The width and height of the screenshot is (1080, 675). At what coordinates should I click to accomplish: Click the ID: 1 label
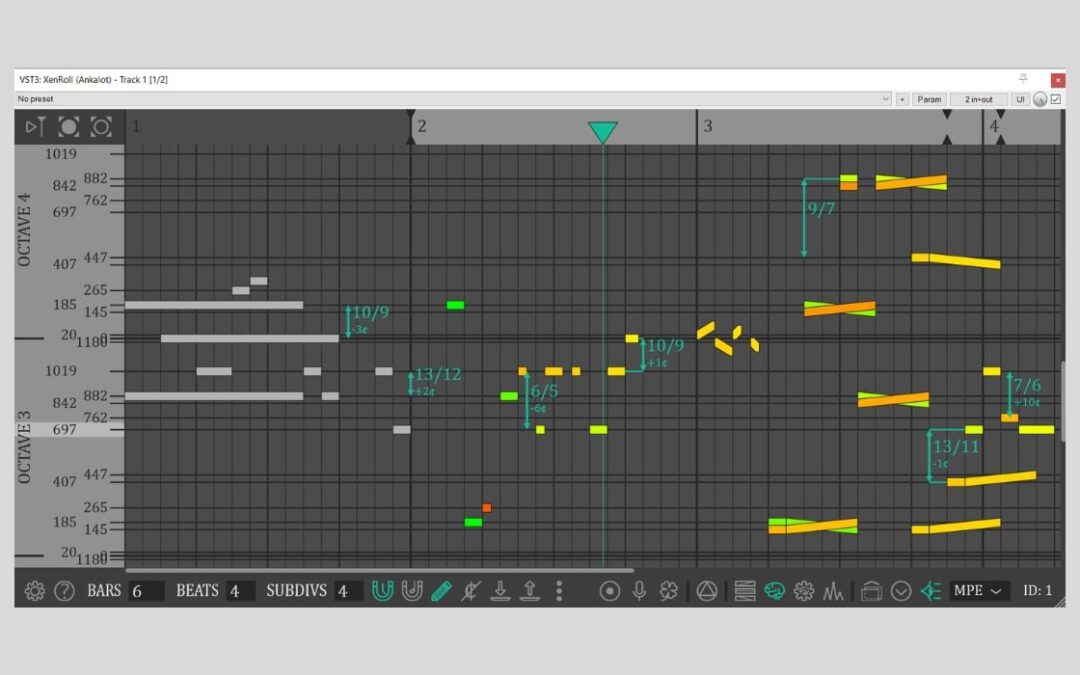1037,591
